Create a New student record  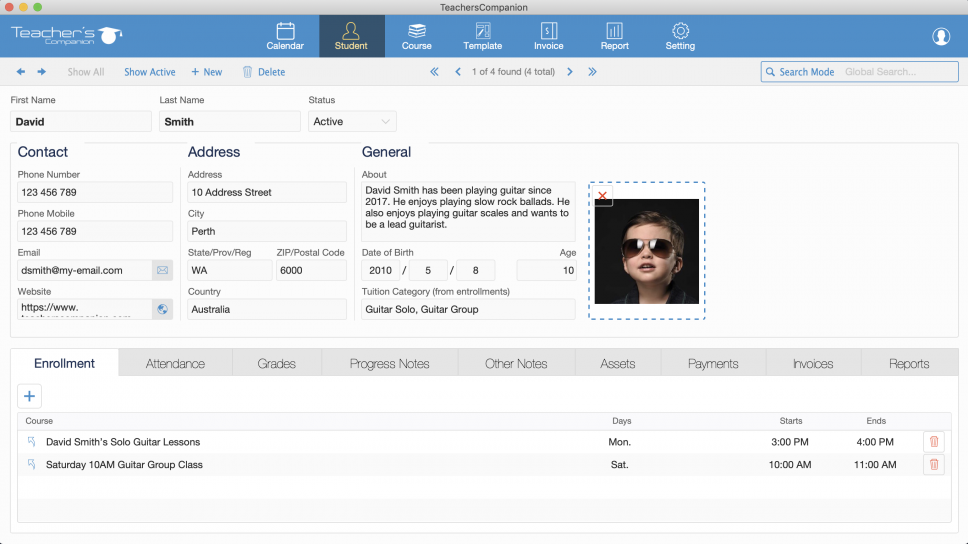[207, 72]
